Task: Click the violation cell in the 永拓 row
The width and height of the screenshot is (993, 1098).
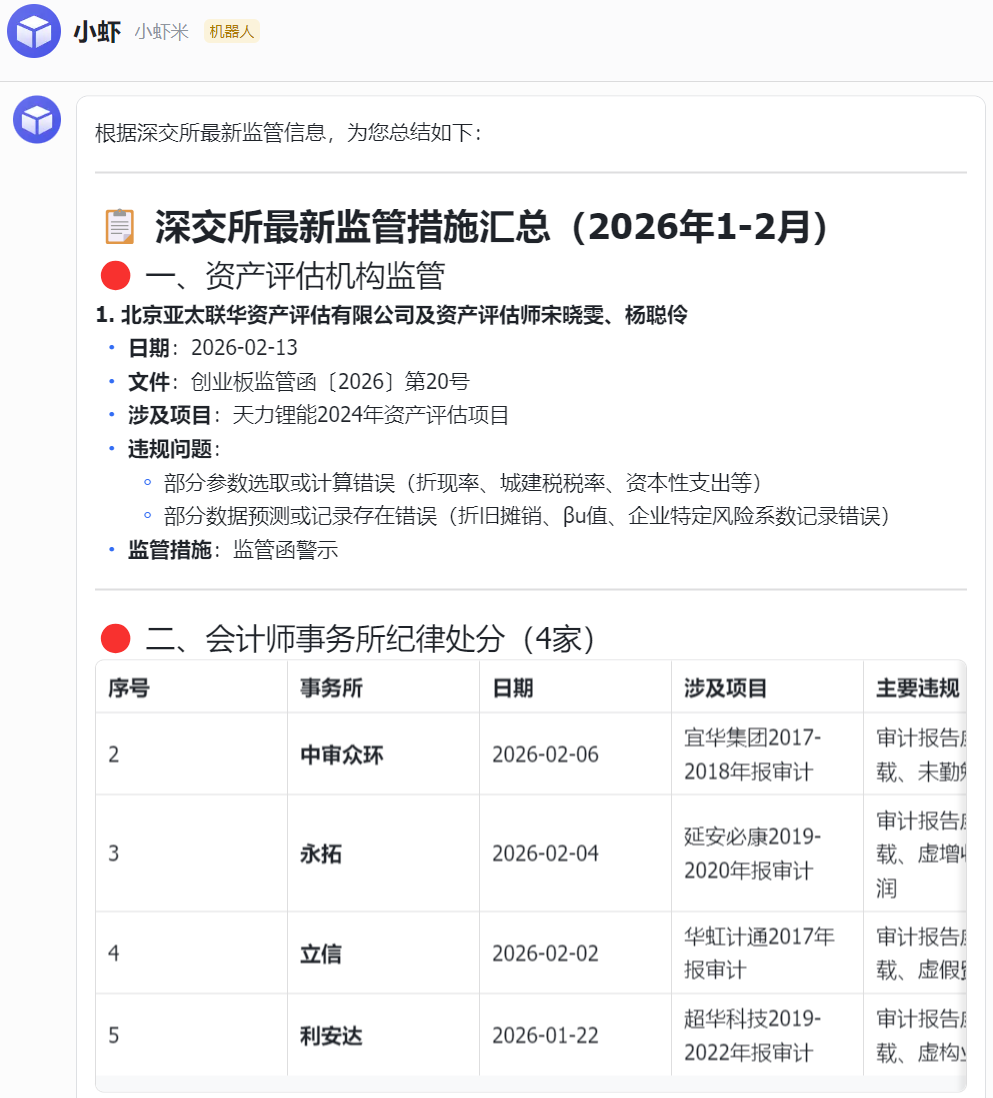Action: pyautogui.click(x=915, y=853)
